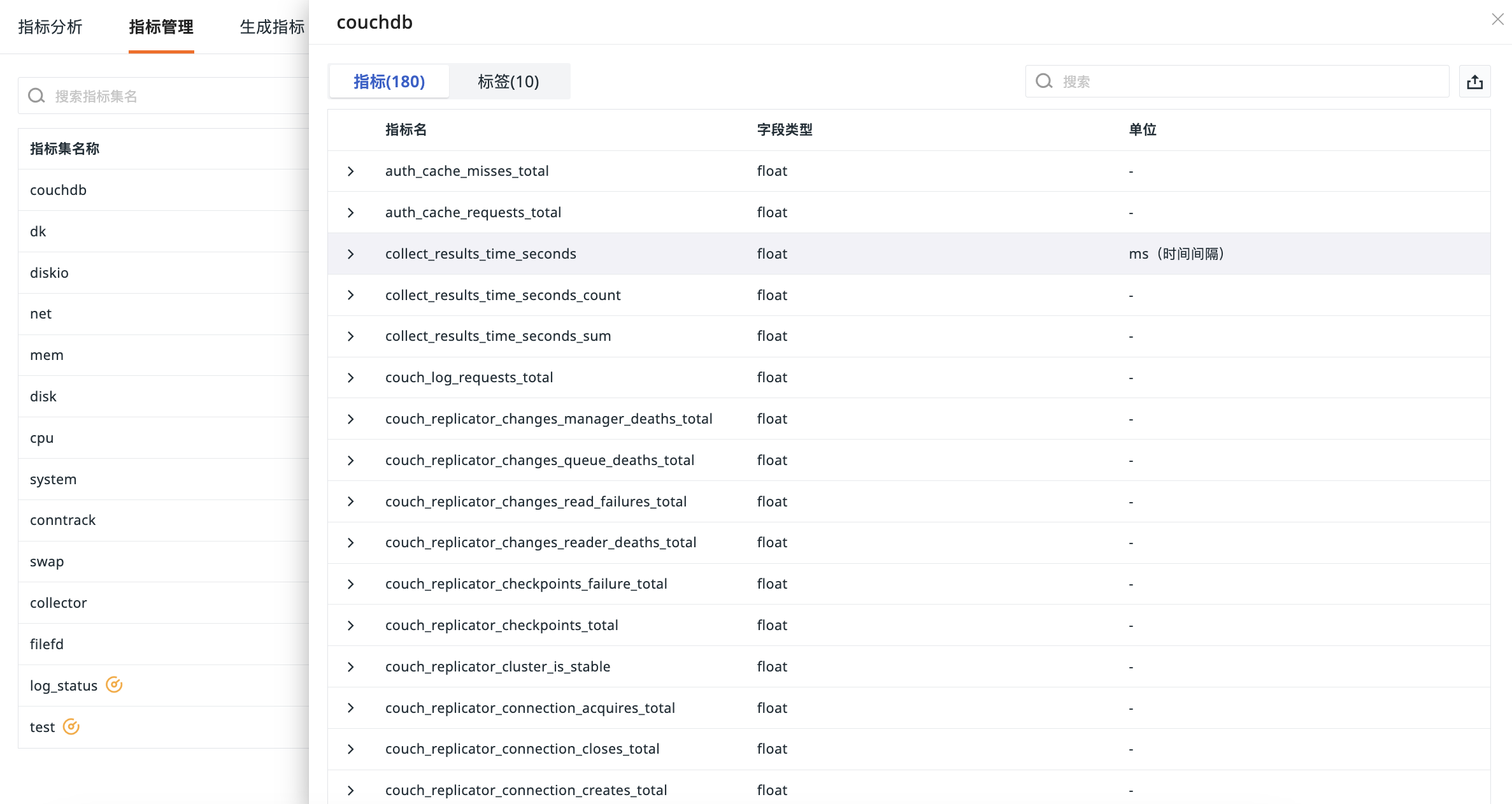Viewport: 1512px width, 804px height.
Task: Expand couch_replicator_cluster_is_stable row
Action: (x=350, y=667)
